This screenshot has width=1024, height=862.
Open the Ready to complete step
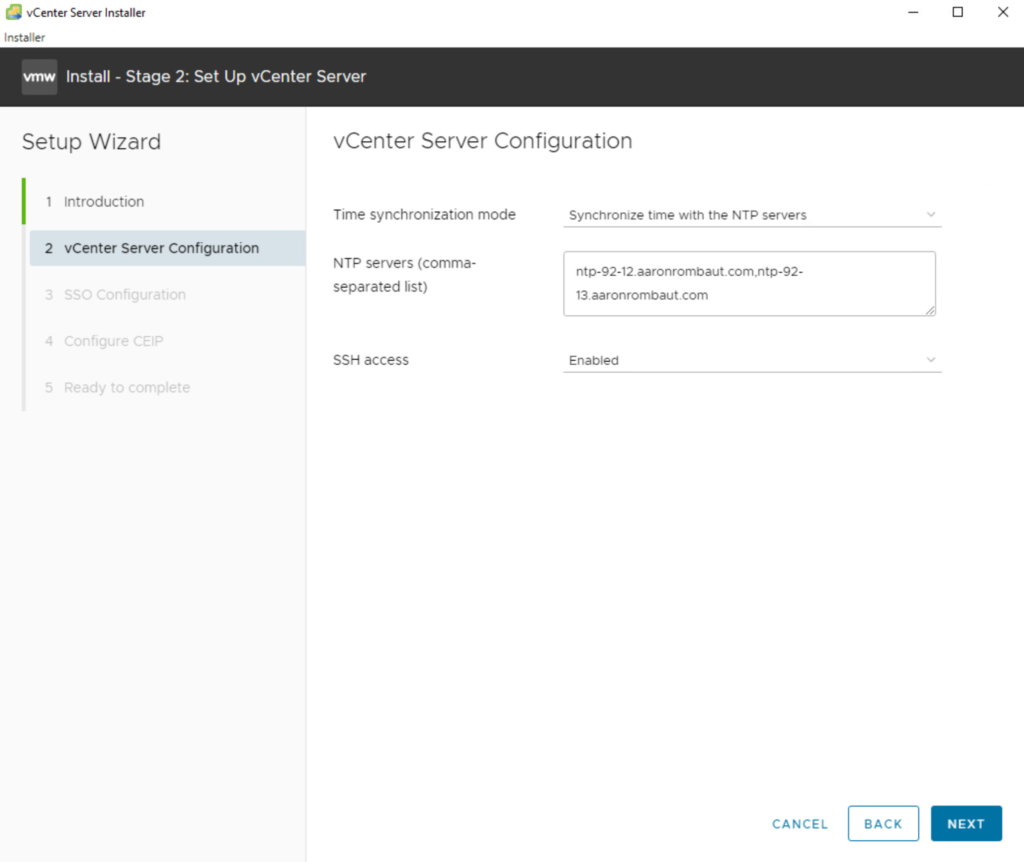click(x=126, y=388)
